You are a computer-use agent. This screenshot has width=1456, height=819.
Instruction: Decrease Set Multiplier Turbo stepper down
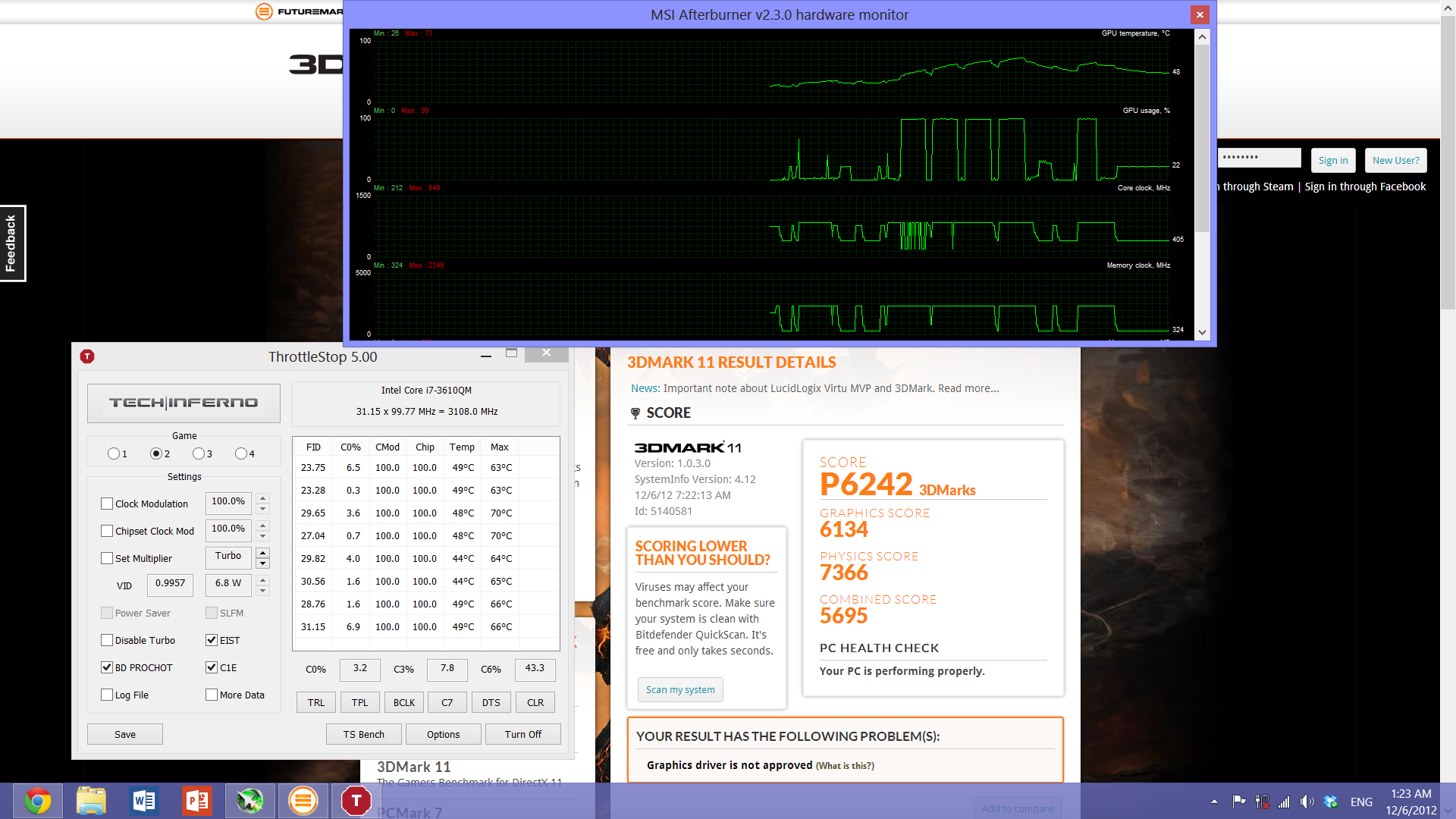(x=263, y=563)
